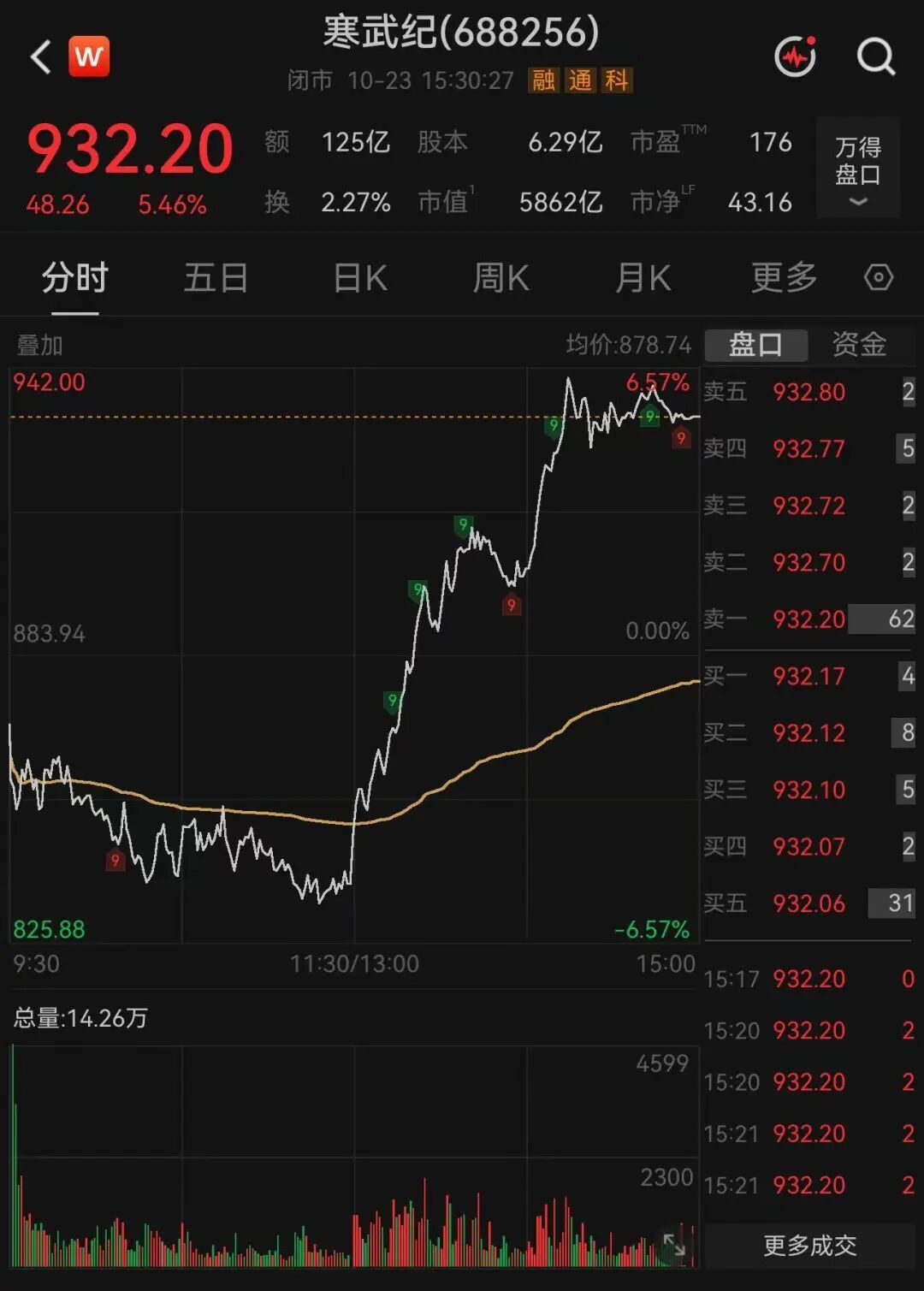Tap the 卖五 row at 932.80
This screenshot has height=1291, width=924.
(809, 392)
